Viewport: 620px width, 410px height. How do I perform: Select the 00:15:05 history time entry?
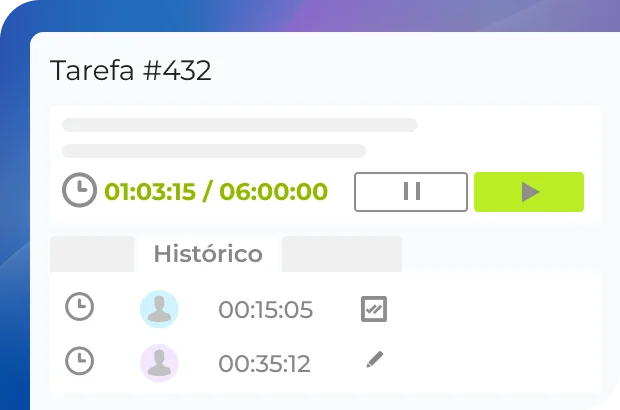[265, 310]
